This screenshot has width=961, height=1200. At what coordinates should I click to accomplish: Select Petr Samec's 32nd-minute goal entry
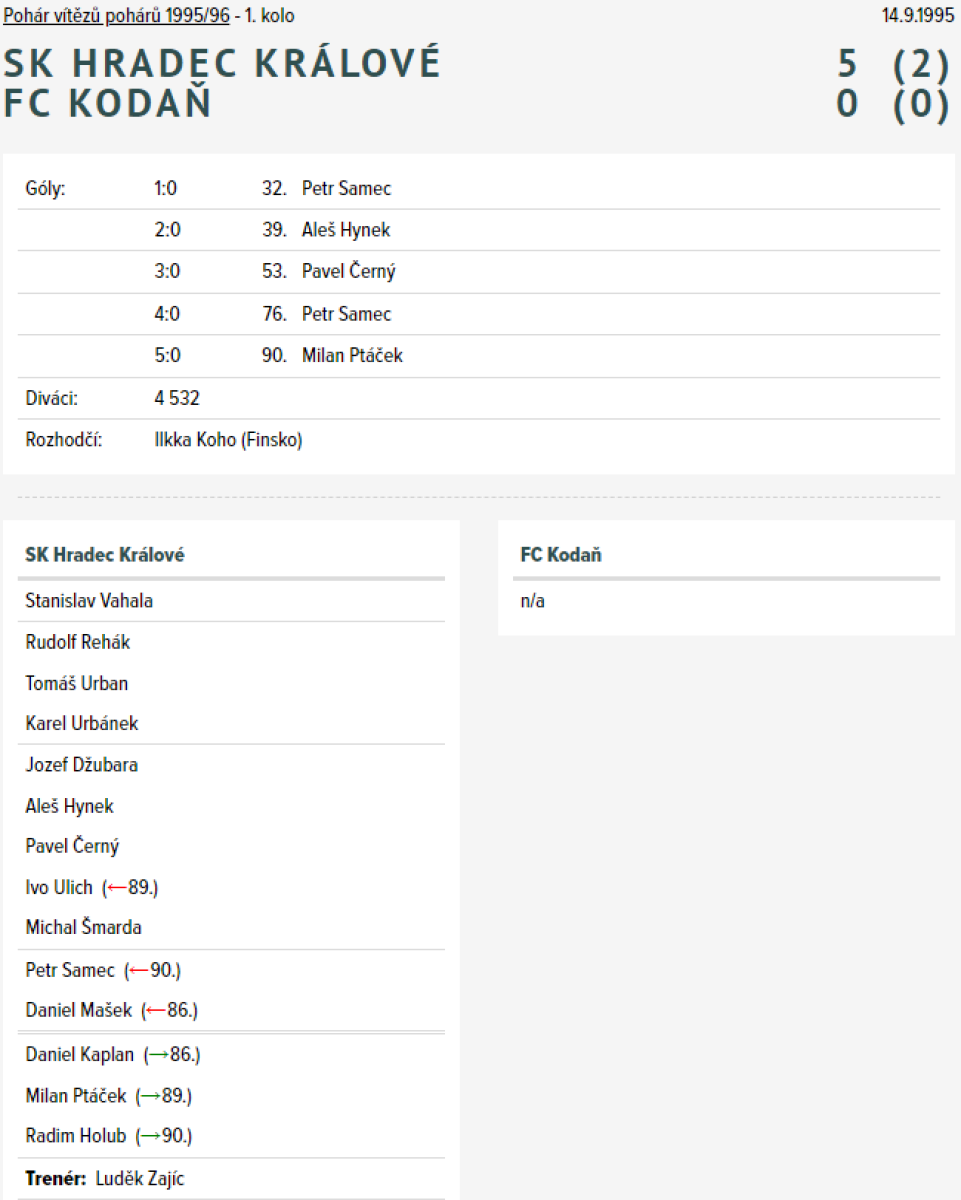[346, 188]
